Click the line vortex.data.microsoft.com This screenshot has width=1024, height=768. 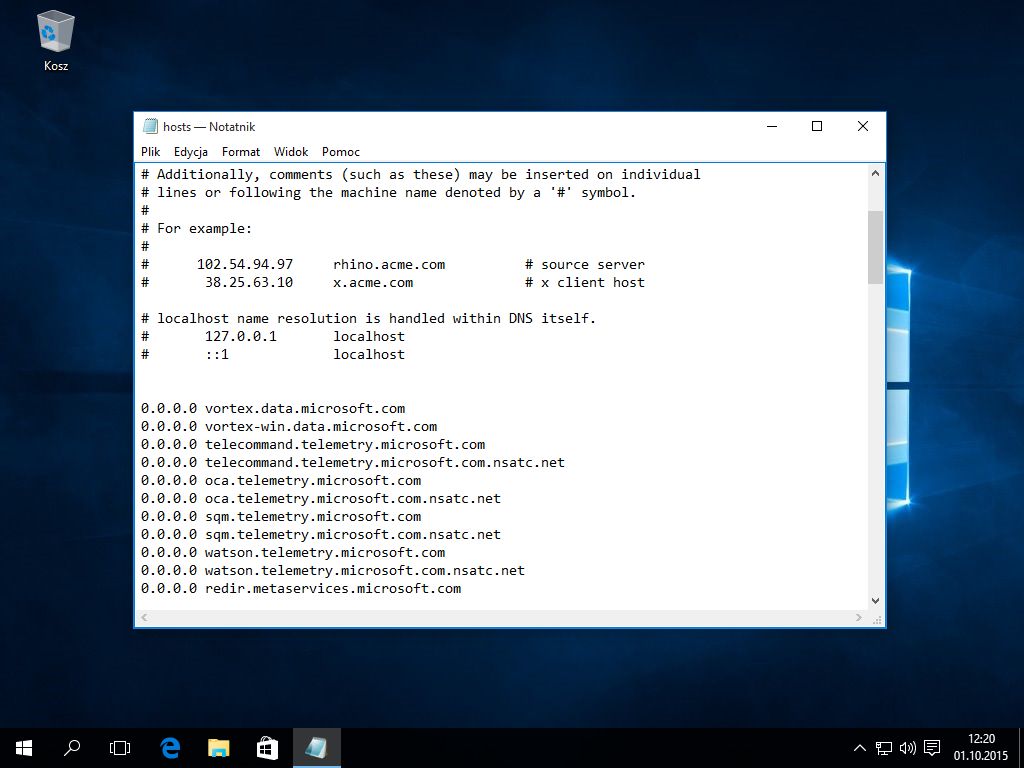(273, 408)
